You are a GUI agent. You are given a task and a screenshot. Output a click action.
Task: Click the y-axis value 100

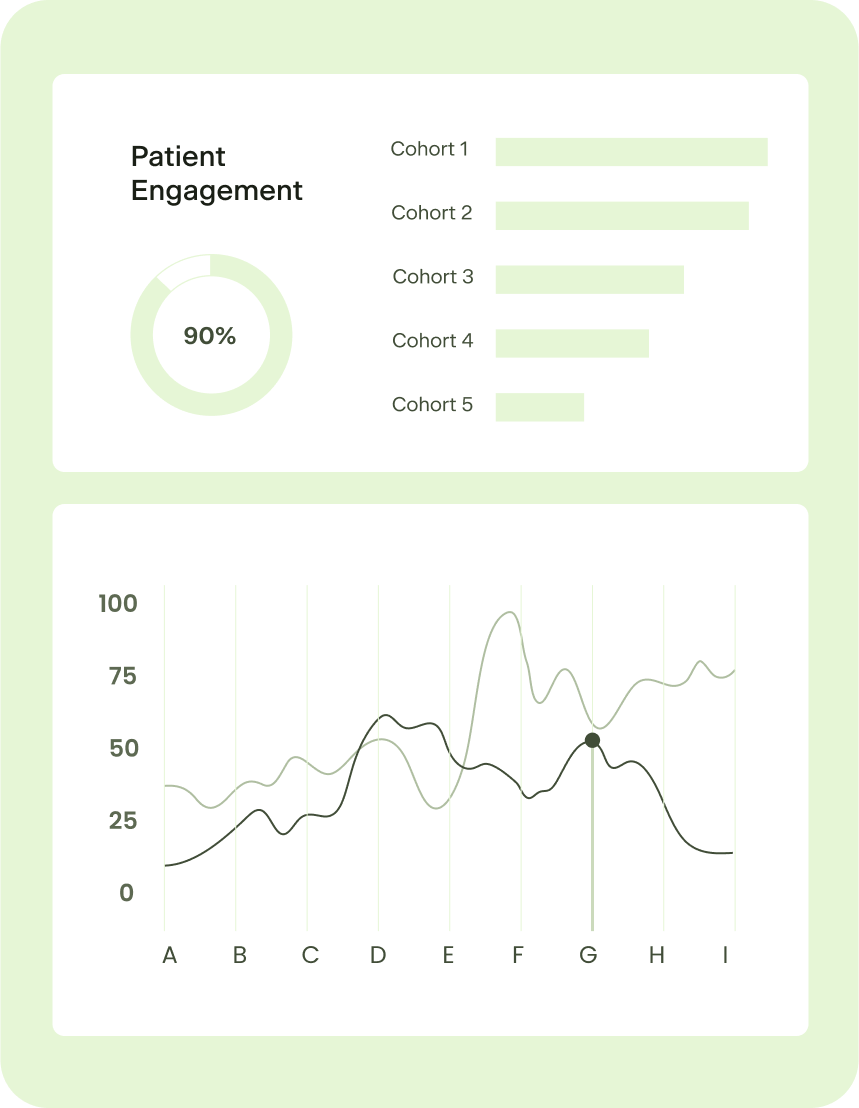[x=118, y=603]
